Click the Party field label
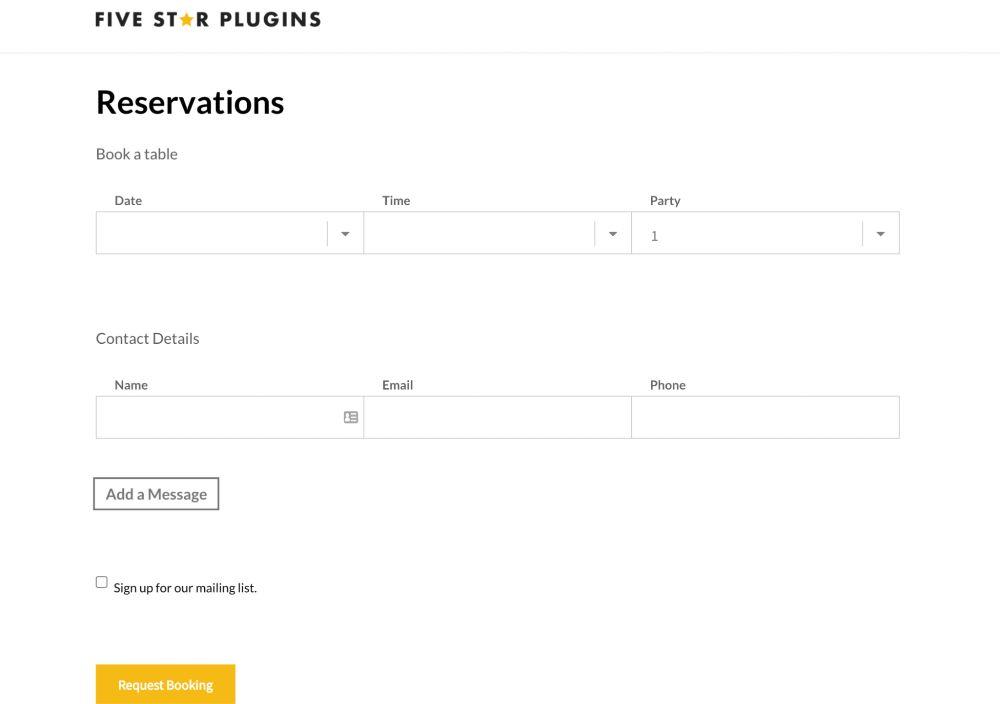The width and height of the screenshot is (1000, 704). tap(665, 201)
